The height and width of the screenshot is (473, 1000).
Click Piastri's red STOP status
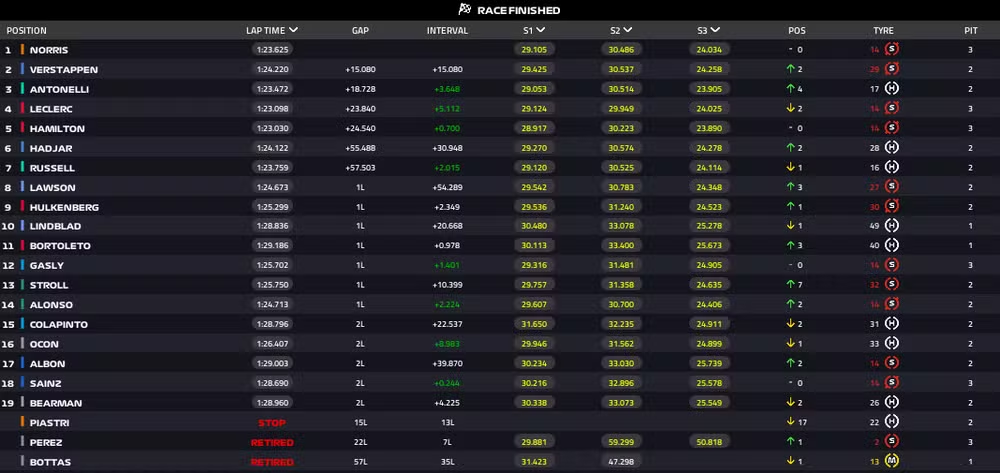pos(272,423)
